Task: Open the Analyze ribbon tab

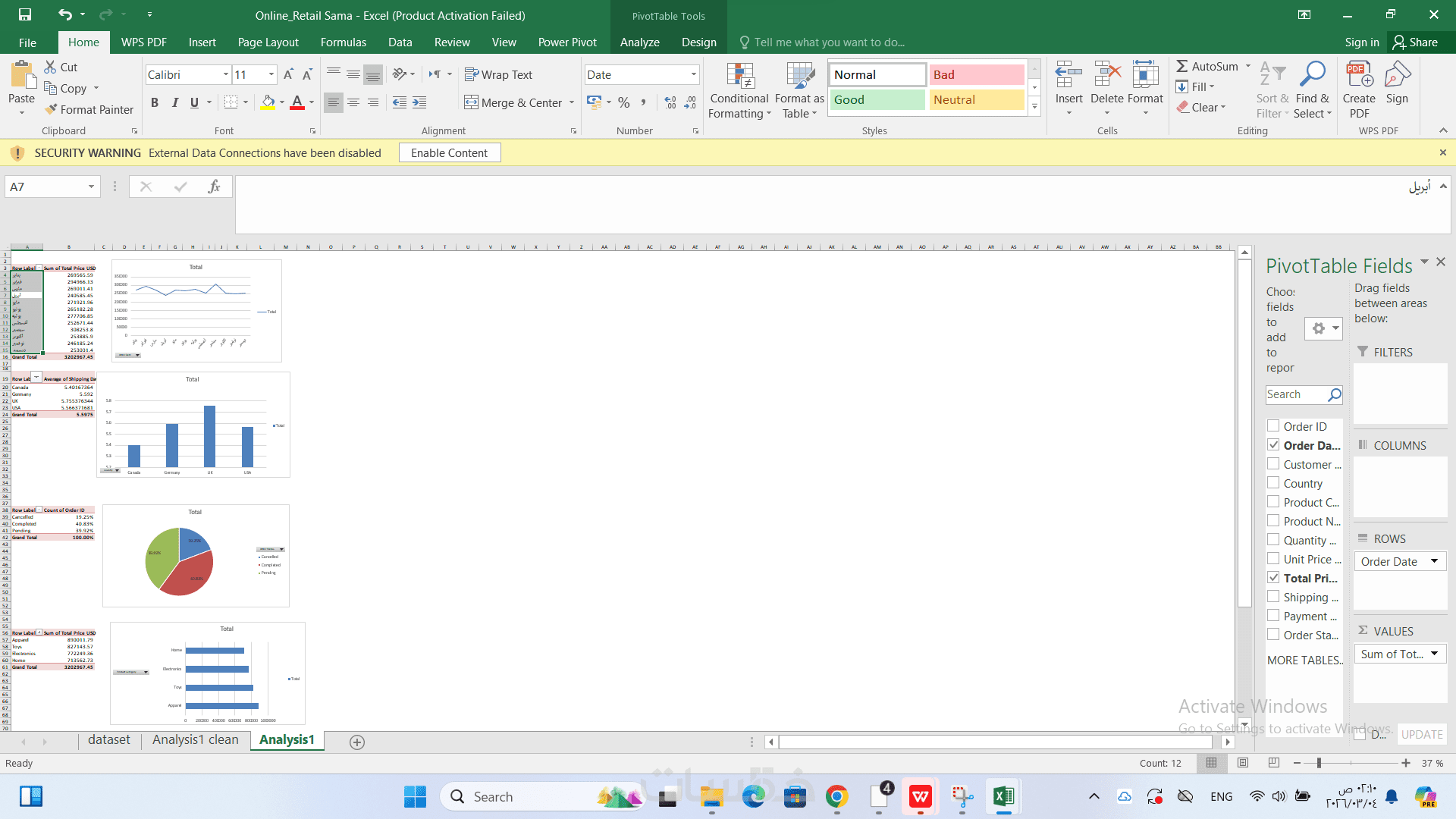Action: coord(639,42)
